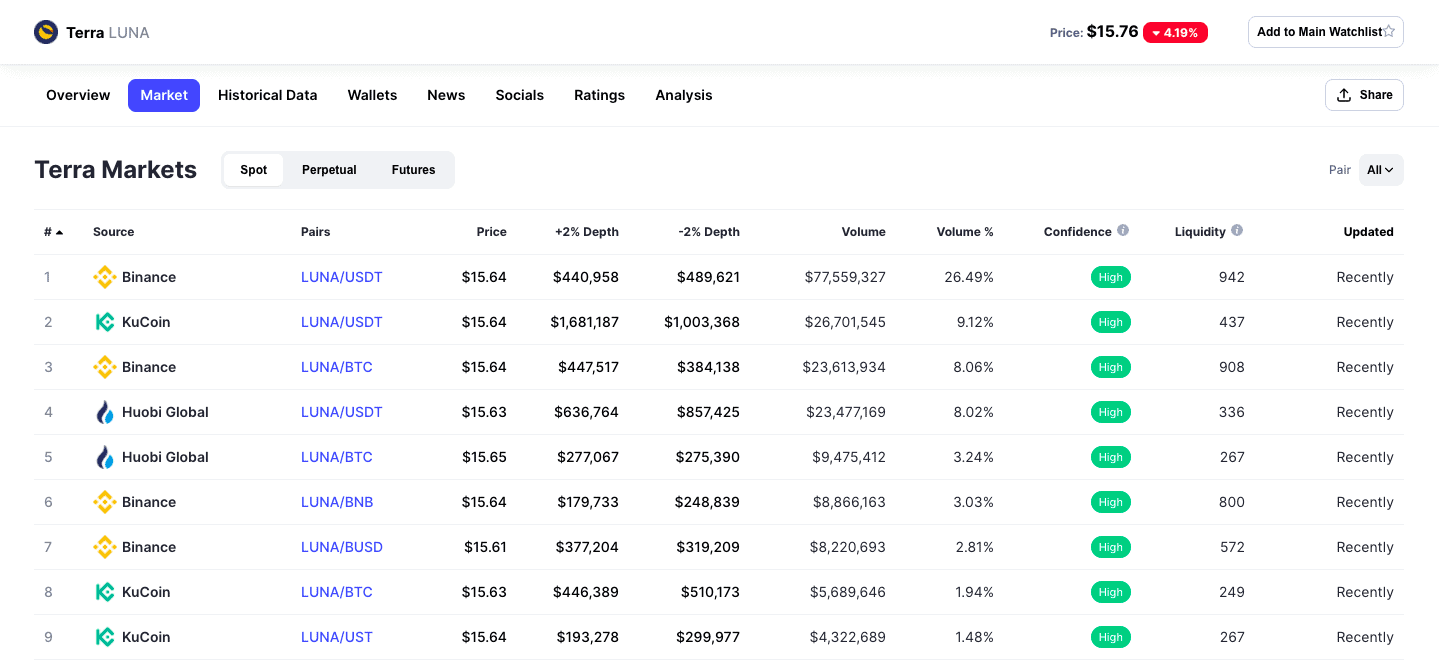The width and height of the screenshot is (1439, 663).
Task: Open the LUNA/BUSD pair link
Action: click(x=342, y=547)
